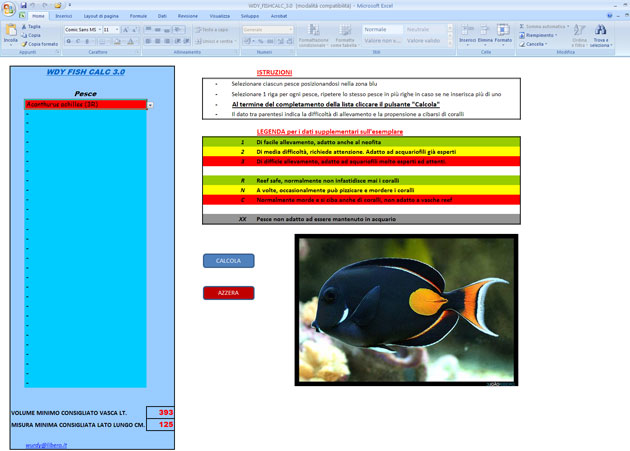Open the Layout di pagina tab
630x451 pixels.
coord(101,16)
